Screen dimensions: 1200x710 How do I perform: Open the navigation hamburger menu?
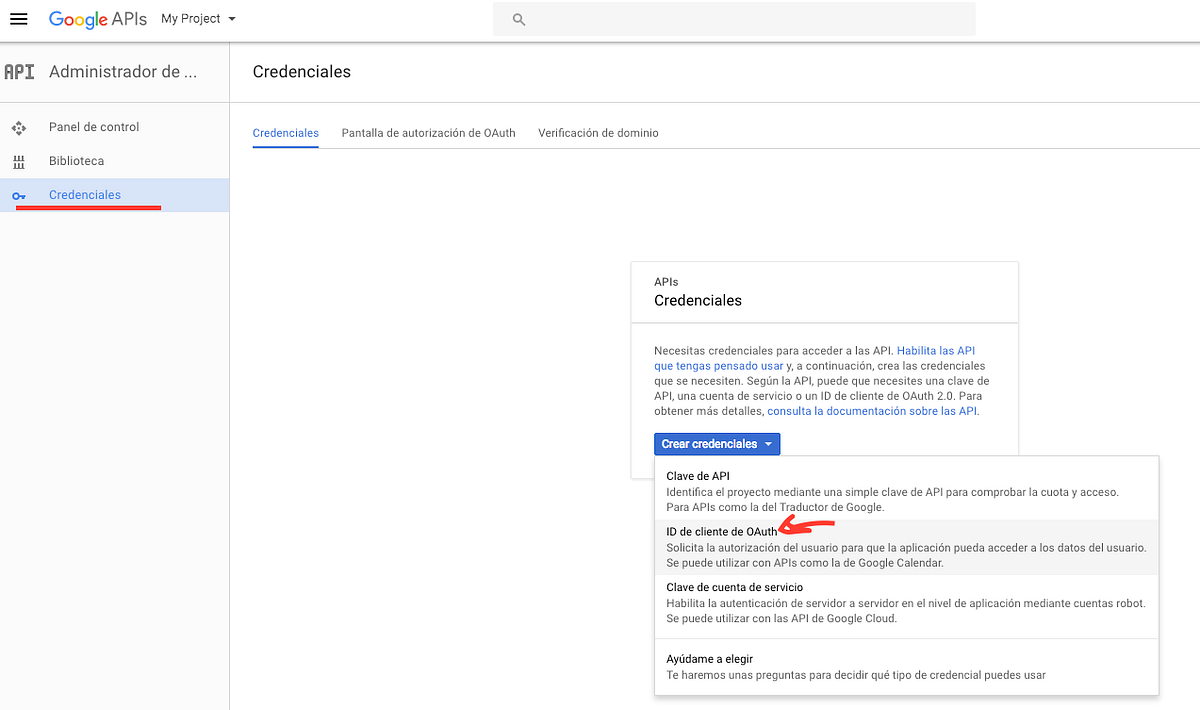coord(19,18)
